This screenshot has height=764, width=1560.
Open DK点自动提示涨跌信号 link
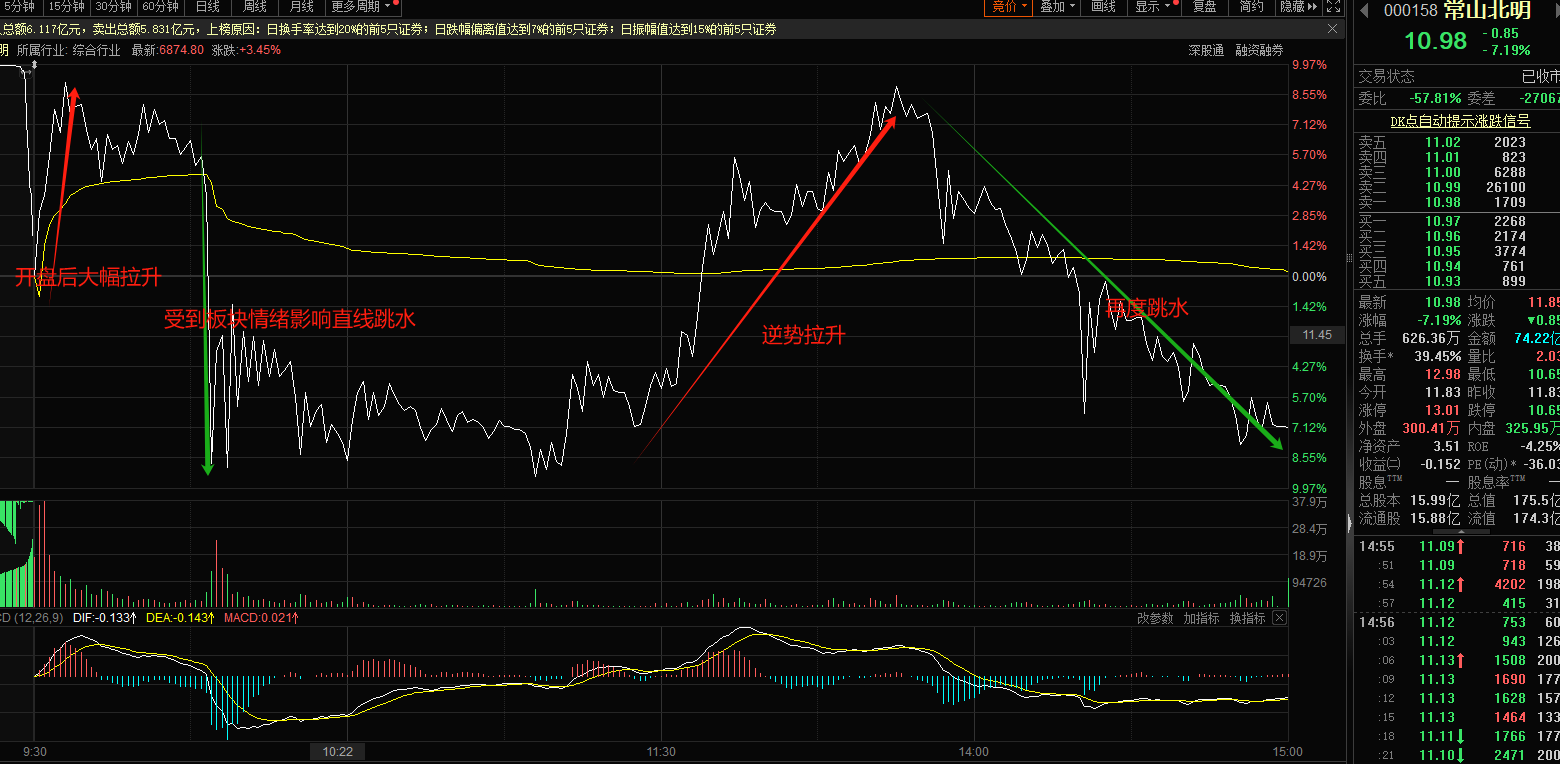(x=1460, y=121)
